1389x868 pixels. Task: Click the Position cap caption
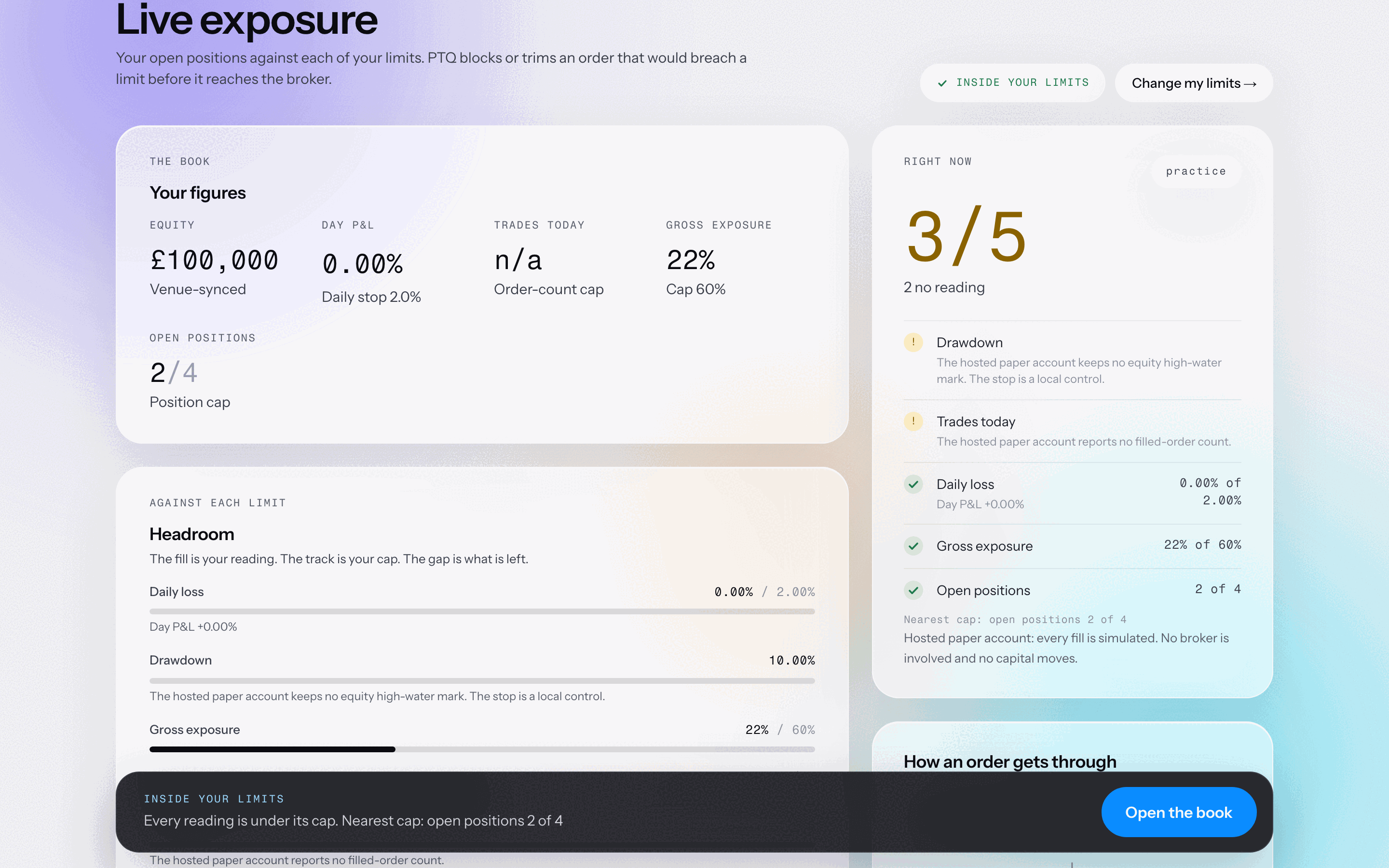click(x=190, y=402)
